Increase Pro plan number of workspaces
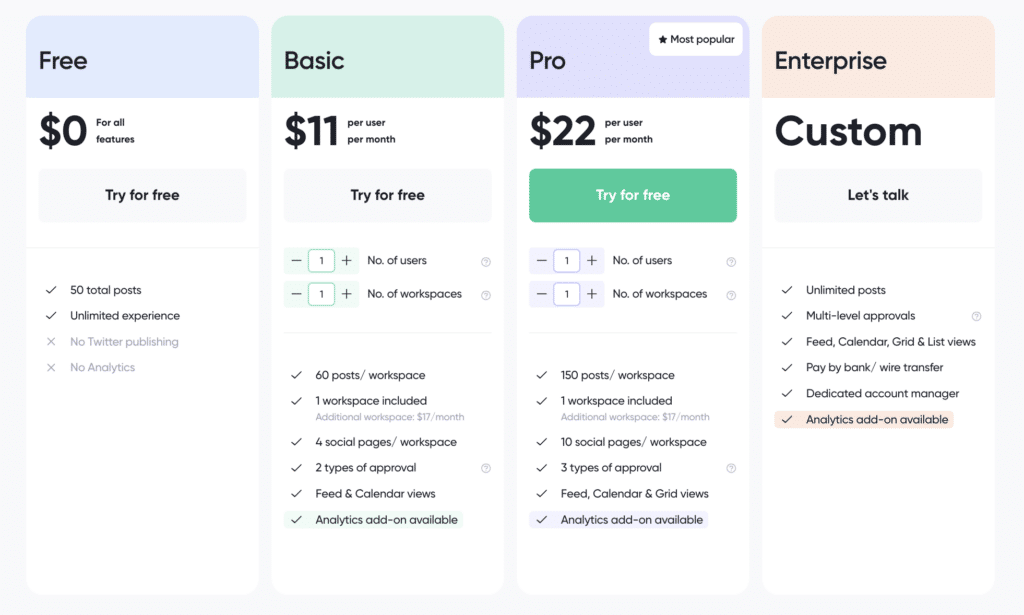This screenshot has height=615, width=1024. point(592,294)
